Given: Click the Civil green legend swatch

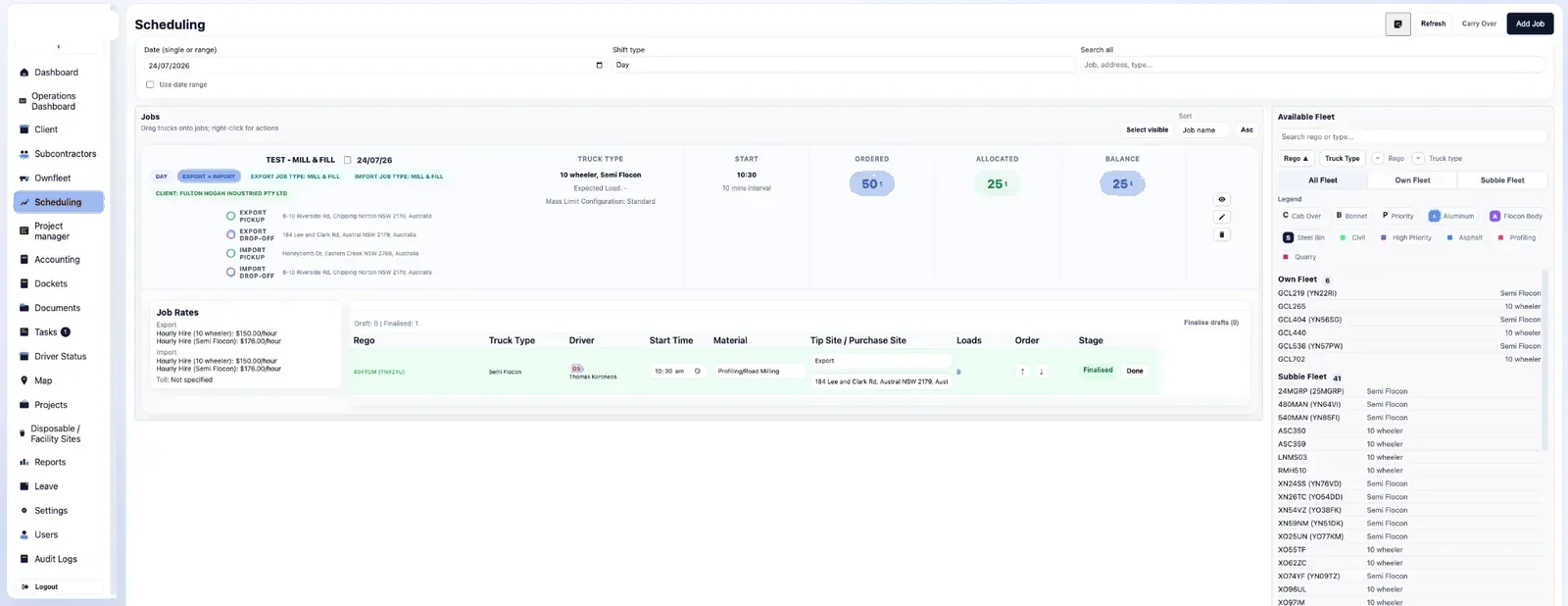Looking at the screenshot, I should click(x=1343, y=238).
